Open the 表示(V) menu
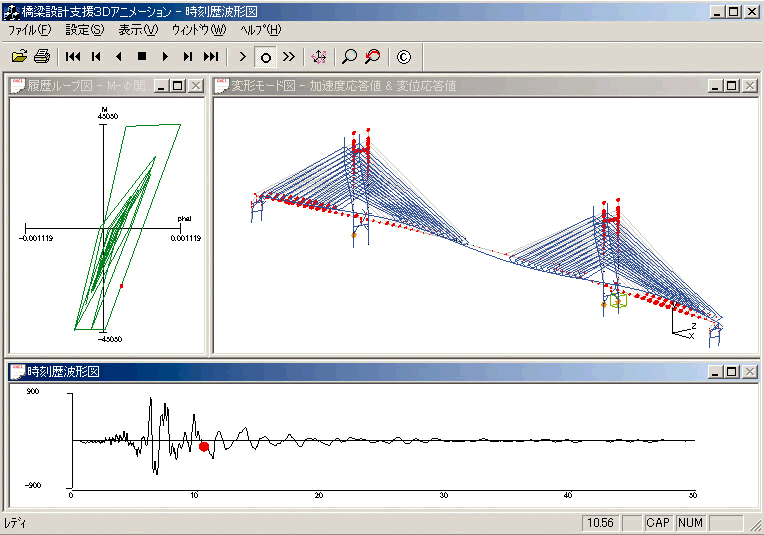The height and width of the screenshot is (535, 764). (138, 30)
